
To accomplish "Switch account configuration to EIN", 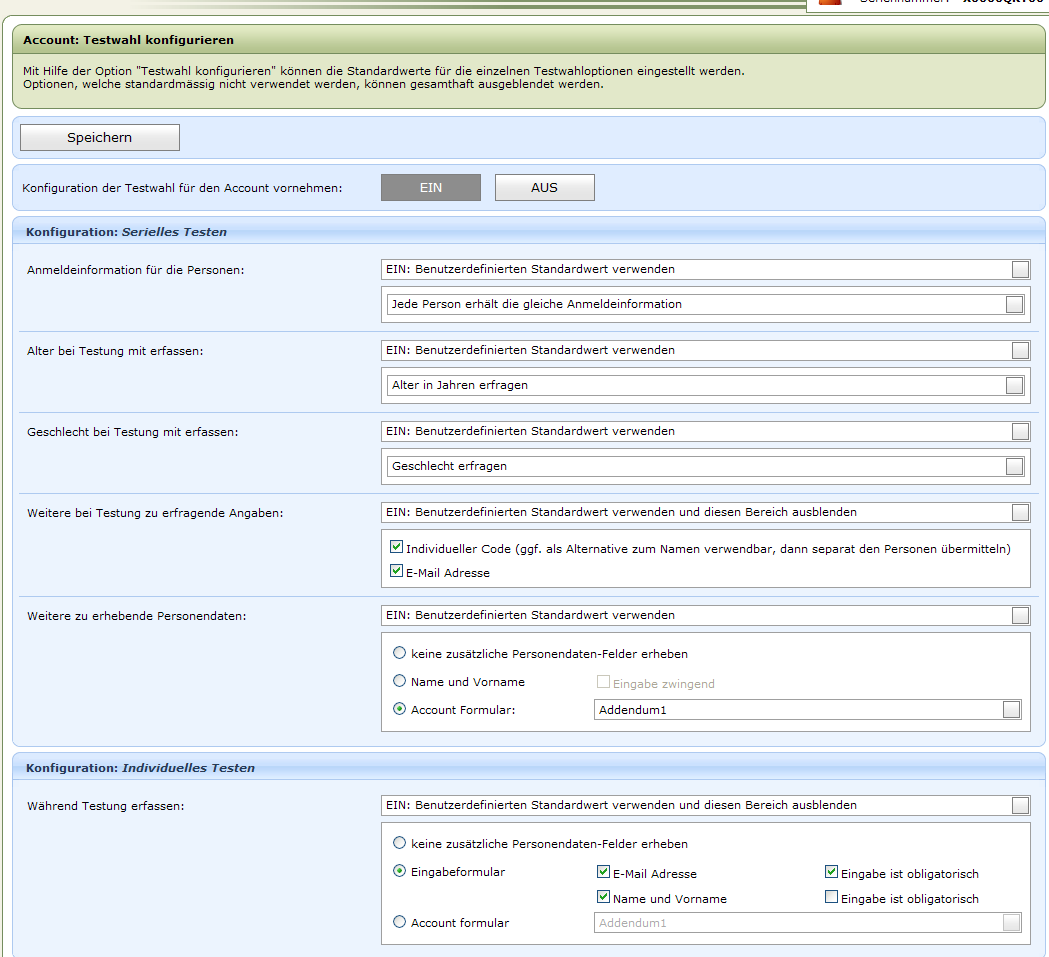I will (x=430, y=188).
